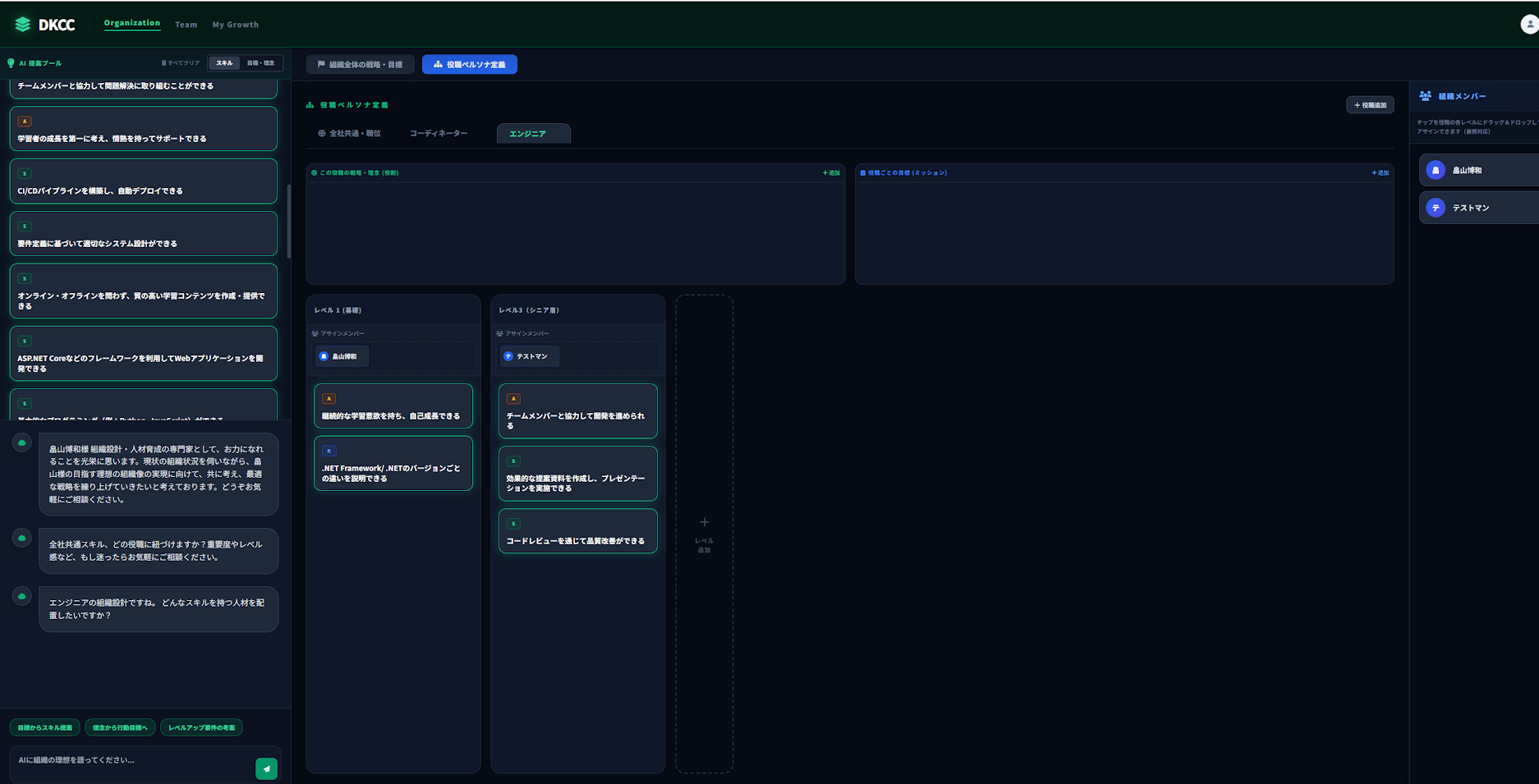Viewport: 1539px width, 784px height.
Task: Click 畠山博和 avatar in 組織メンバー panel
Action: pos(1436,170)
